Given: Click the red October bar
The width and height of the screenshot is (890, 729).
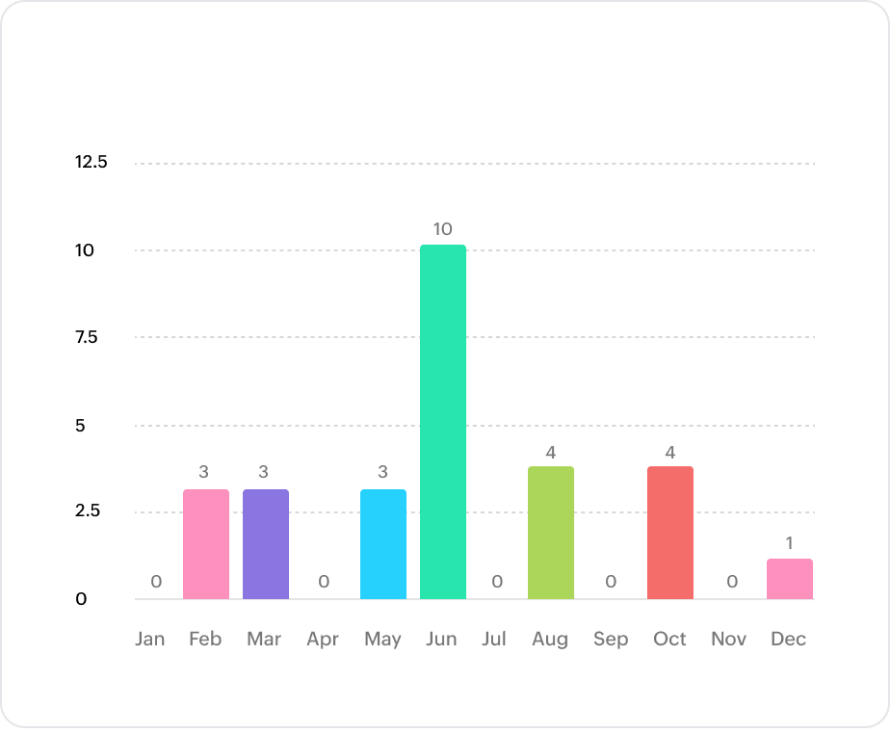Looking at the screenshot, I should [x=670, y=533].
